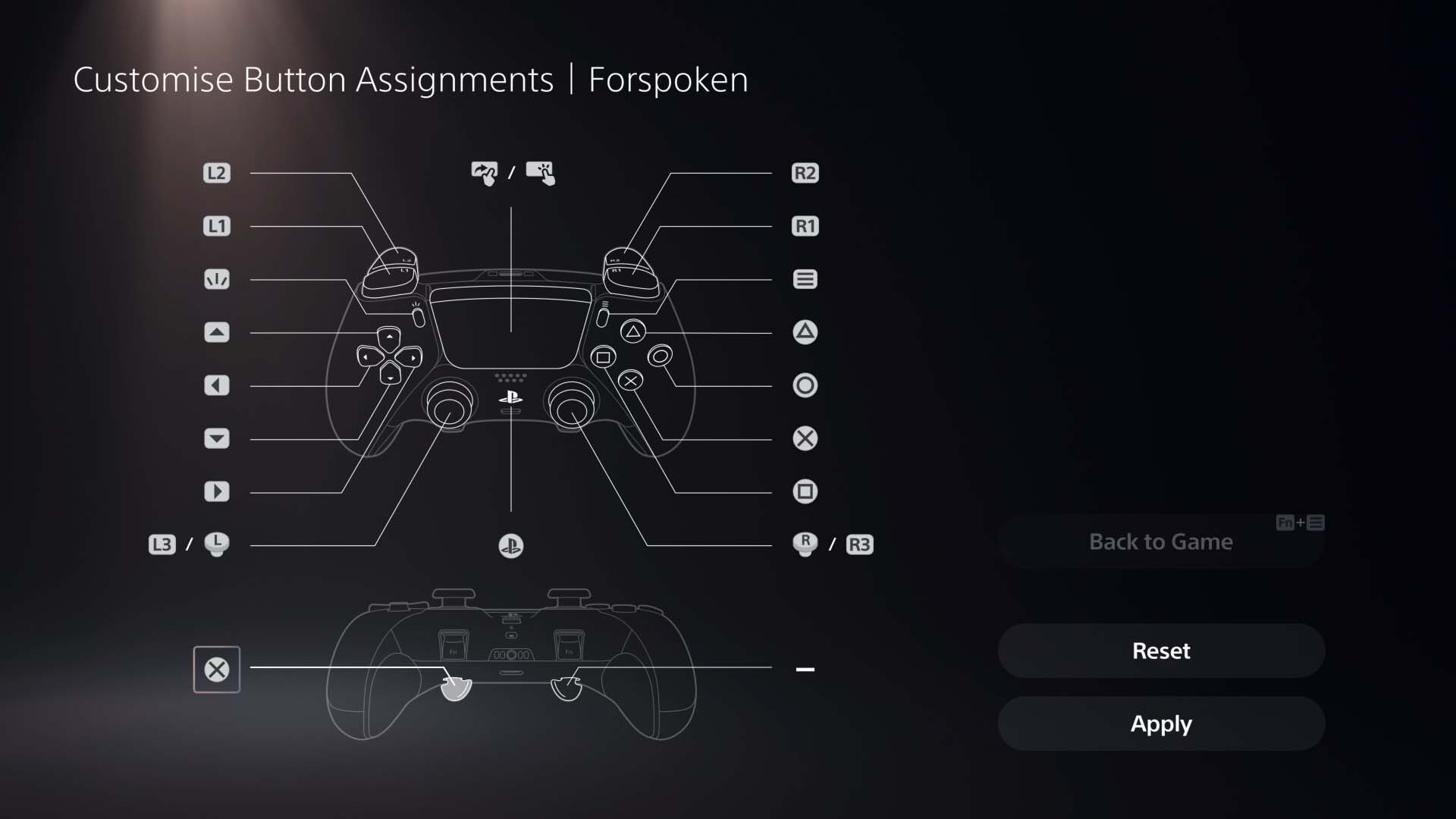Viewport: 1456px width, 819px height.
Task: Click the Apply button
Action: (x=1161, y=722)
